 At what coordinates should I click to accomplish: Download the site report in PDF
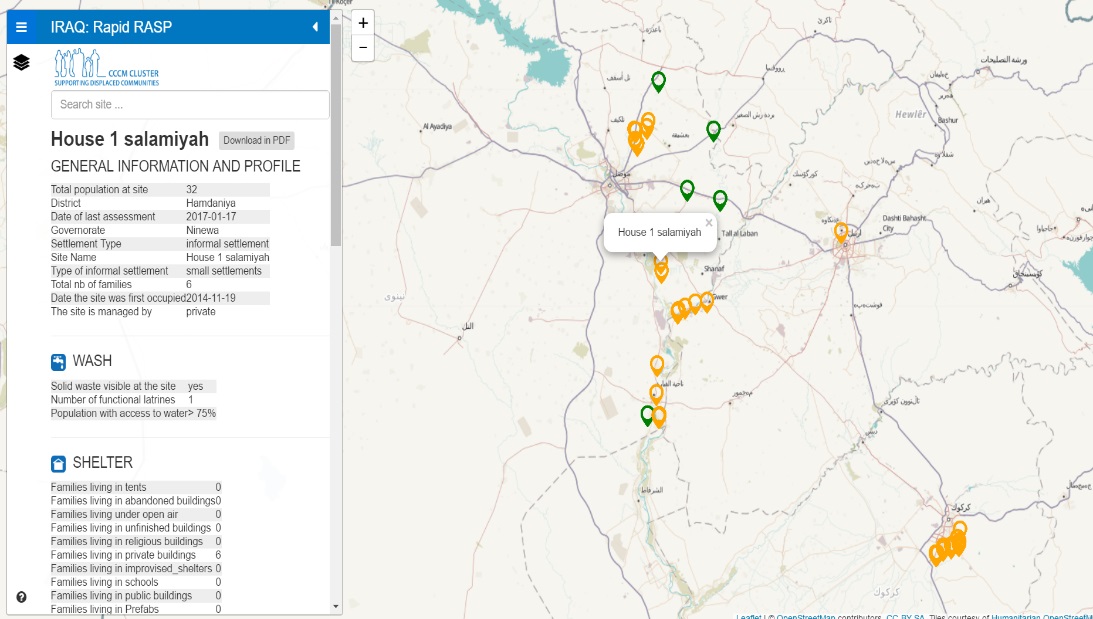click(x=257, y=140)
